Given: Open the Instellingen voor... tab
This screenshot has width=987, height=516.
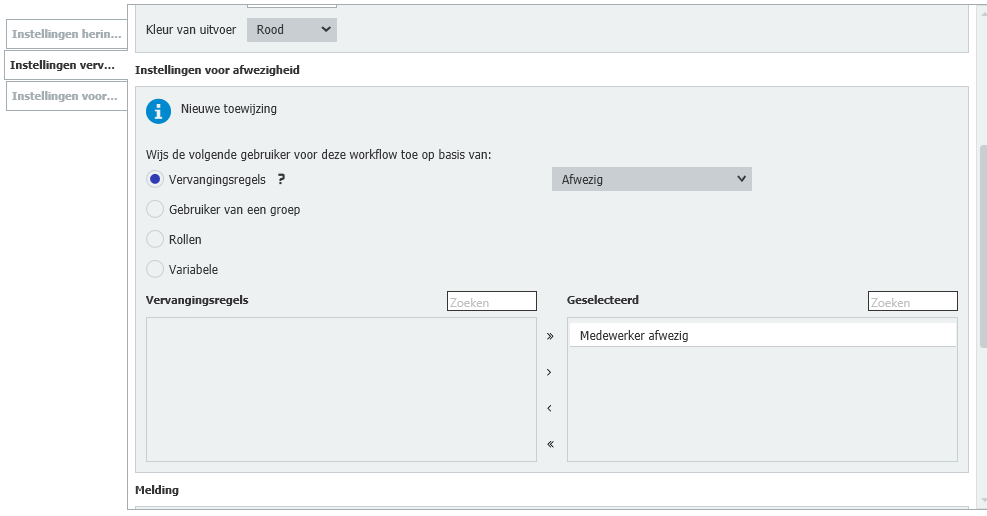Looking at the screenshot, I should 66,96.
